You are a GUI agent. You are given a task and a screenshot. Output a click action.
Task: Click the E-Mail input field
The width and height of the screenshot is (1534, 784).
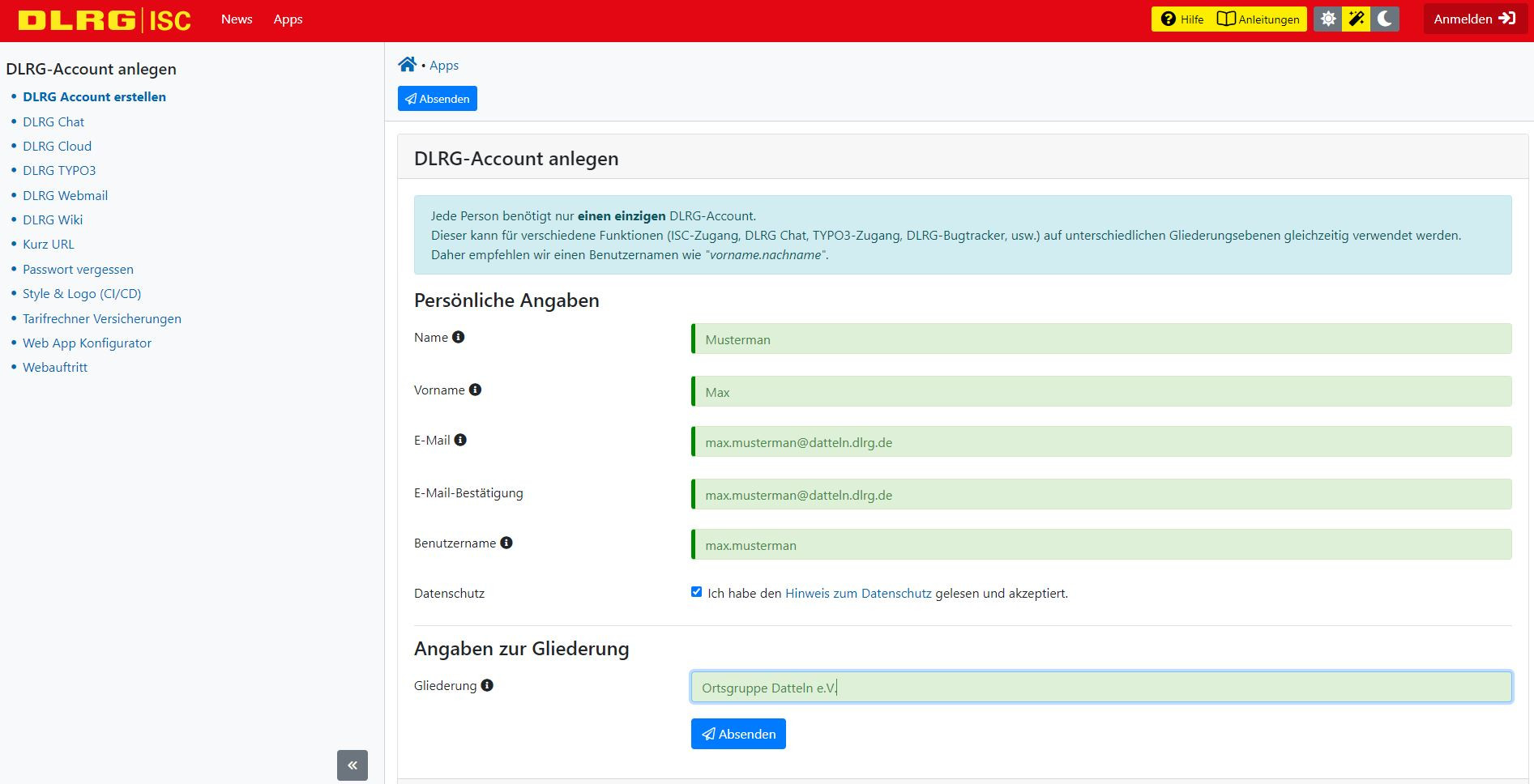click(x=1101, y=441)
